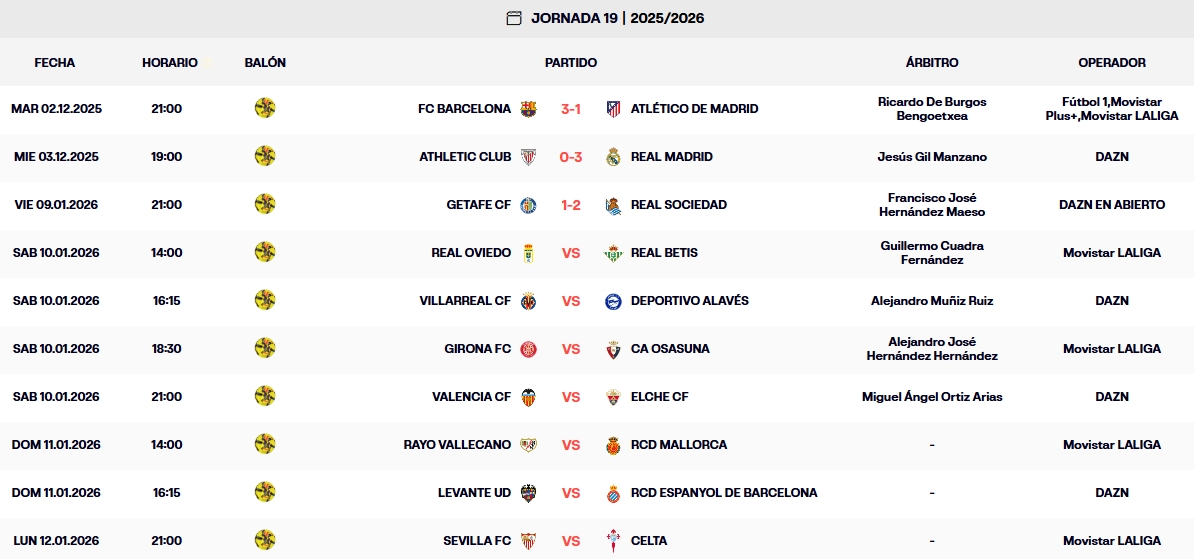Click the Real Madrid crest

pyautogui.click(x=614, y=157)
